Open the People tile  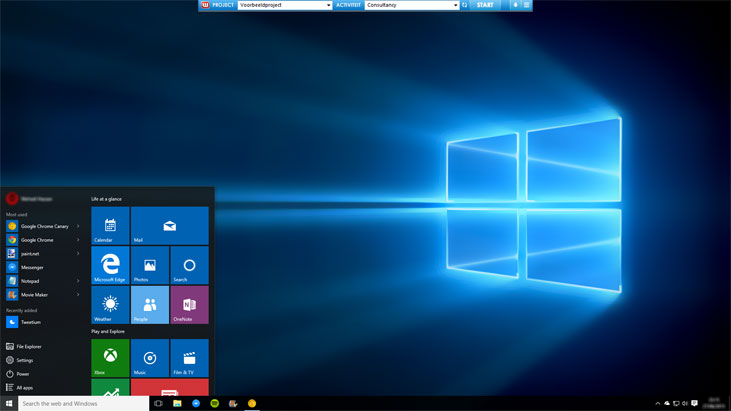149,305
